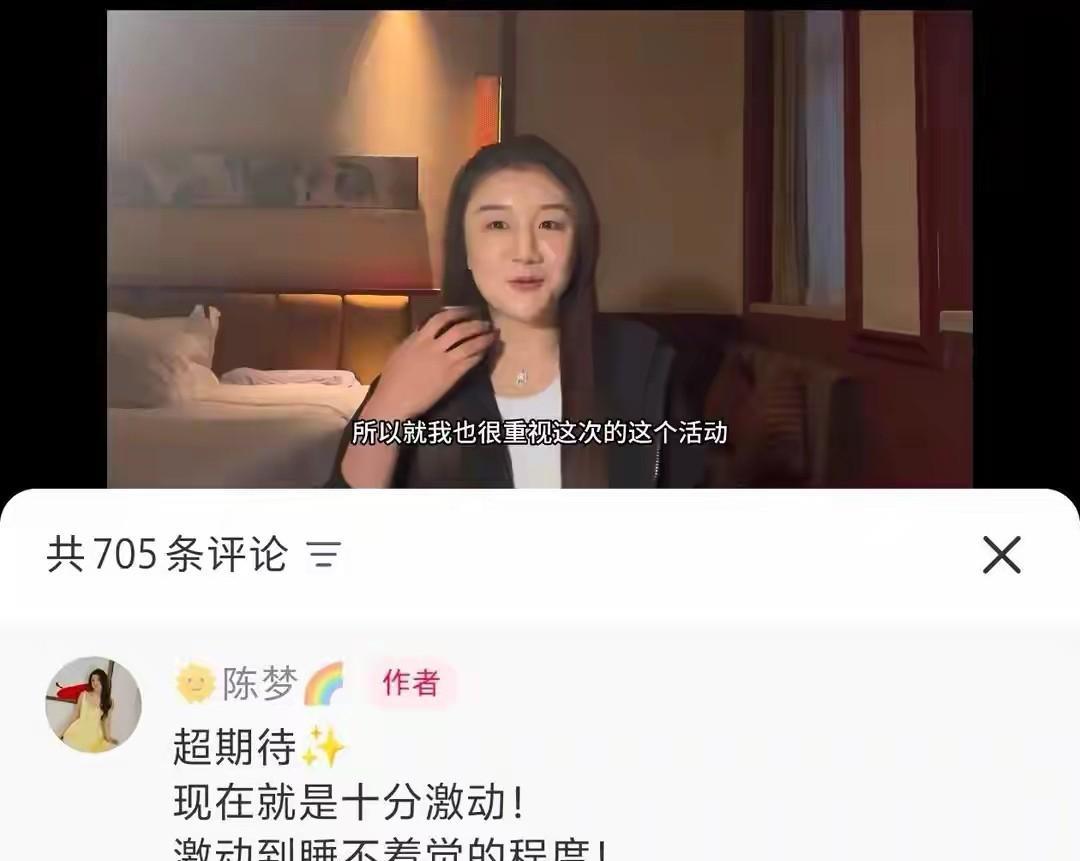Open 陈梦's profile avatar
This screenshot has width=1080, height=861.
(x=94, y=705)
